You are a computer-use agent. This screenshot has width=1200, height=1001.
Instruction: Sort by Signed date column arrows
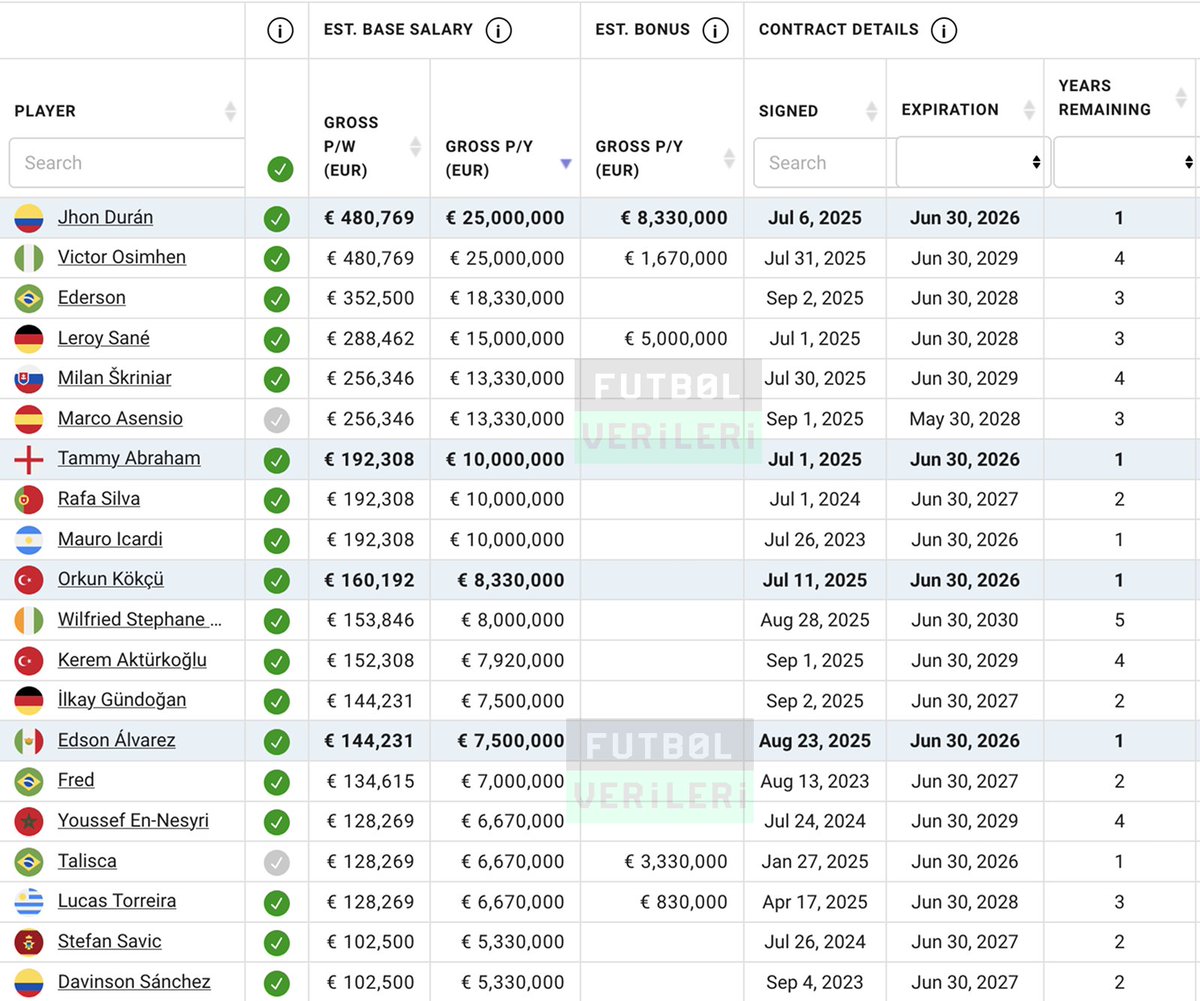pos(871,111)
